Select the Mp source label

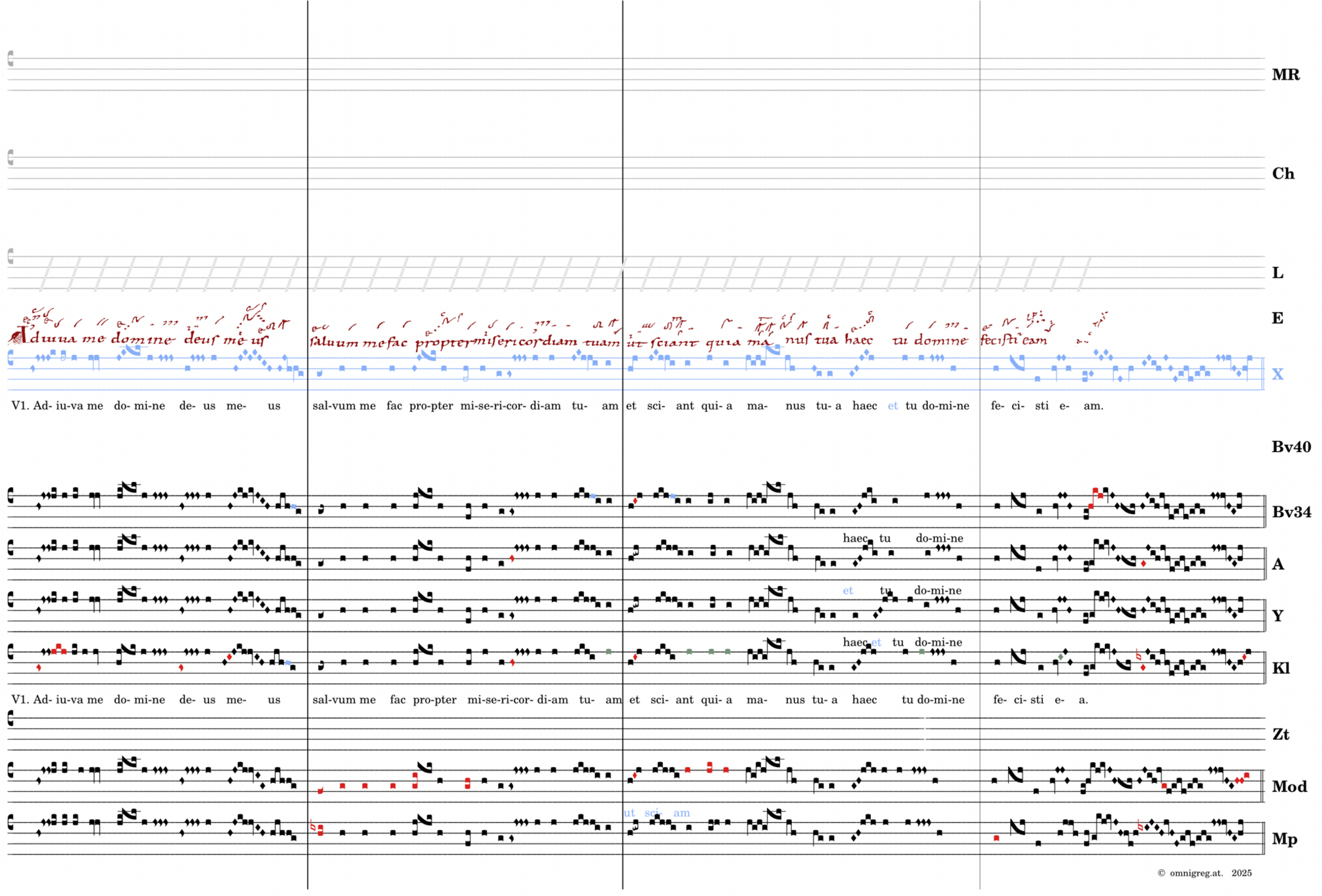(1283, 840)
